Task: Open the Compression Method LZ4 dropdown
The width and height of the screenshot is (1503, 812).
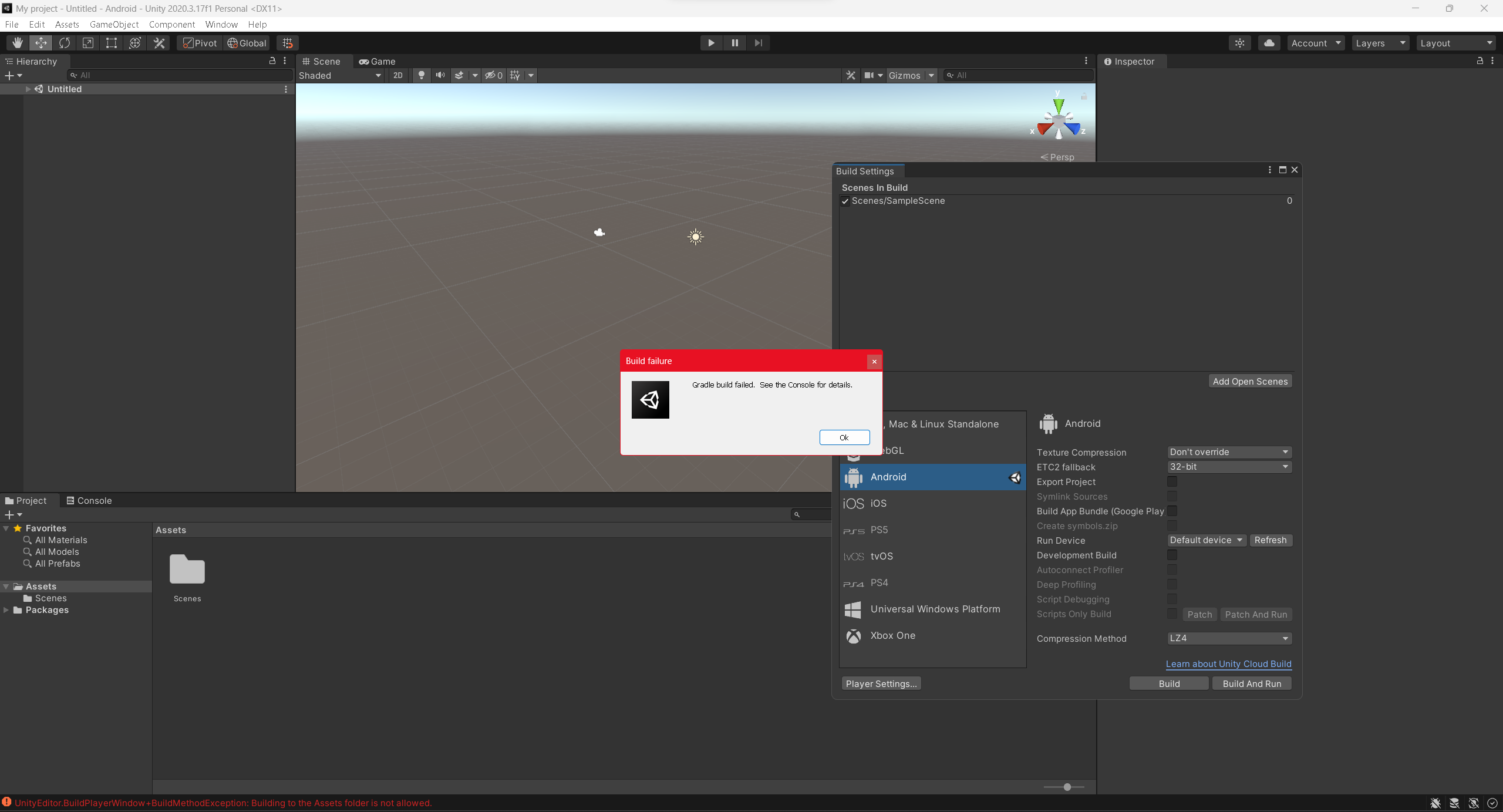Action: coord(1229,638)
